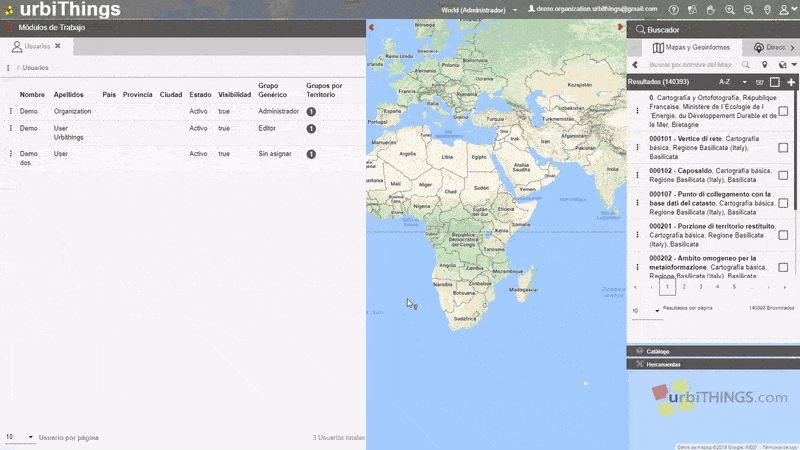Go to the last results page arrow

pos(785,287)
